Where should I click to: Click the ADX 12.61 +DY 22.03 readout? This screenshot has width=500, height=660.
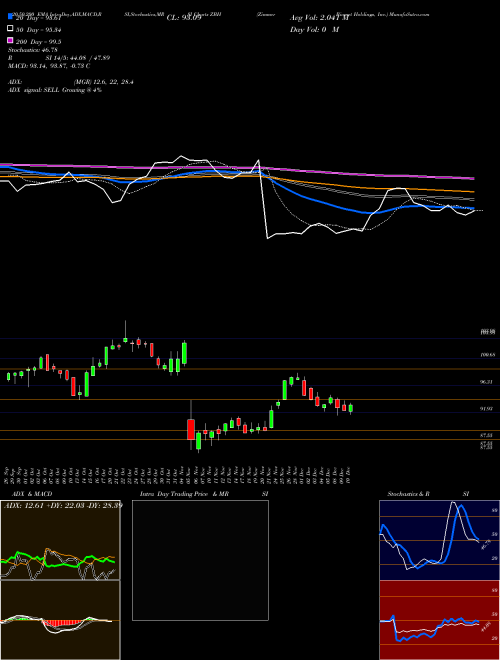point(63,505)
